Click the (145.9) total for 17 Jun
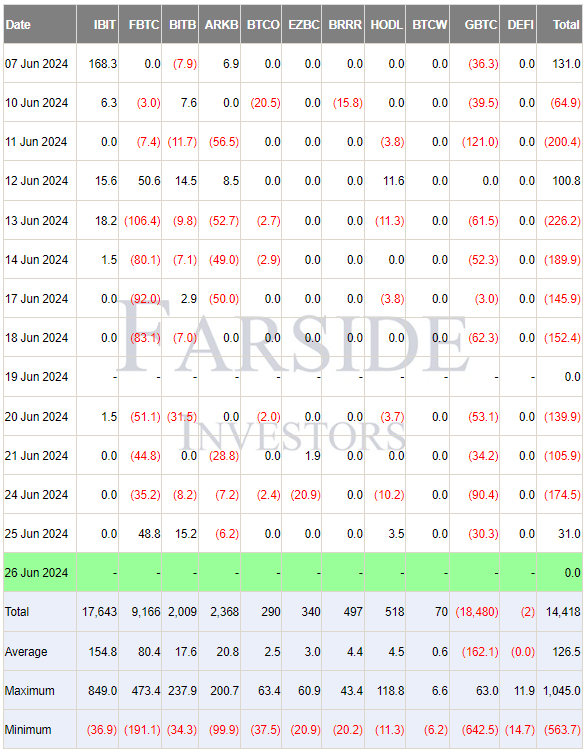This screenshot has height=751, width=588. [x=562, y=299]
